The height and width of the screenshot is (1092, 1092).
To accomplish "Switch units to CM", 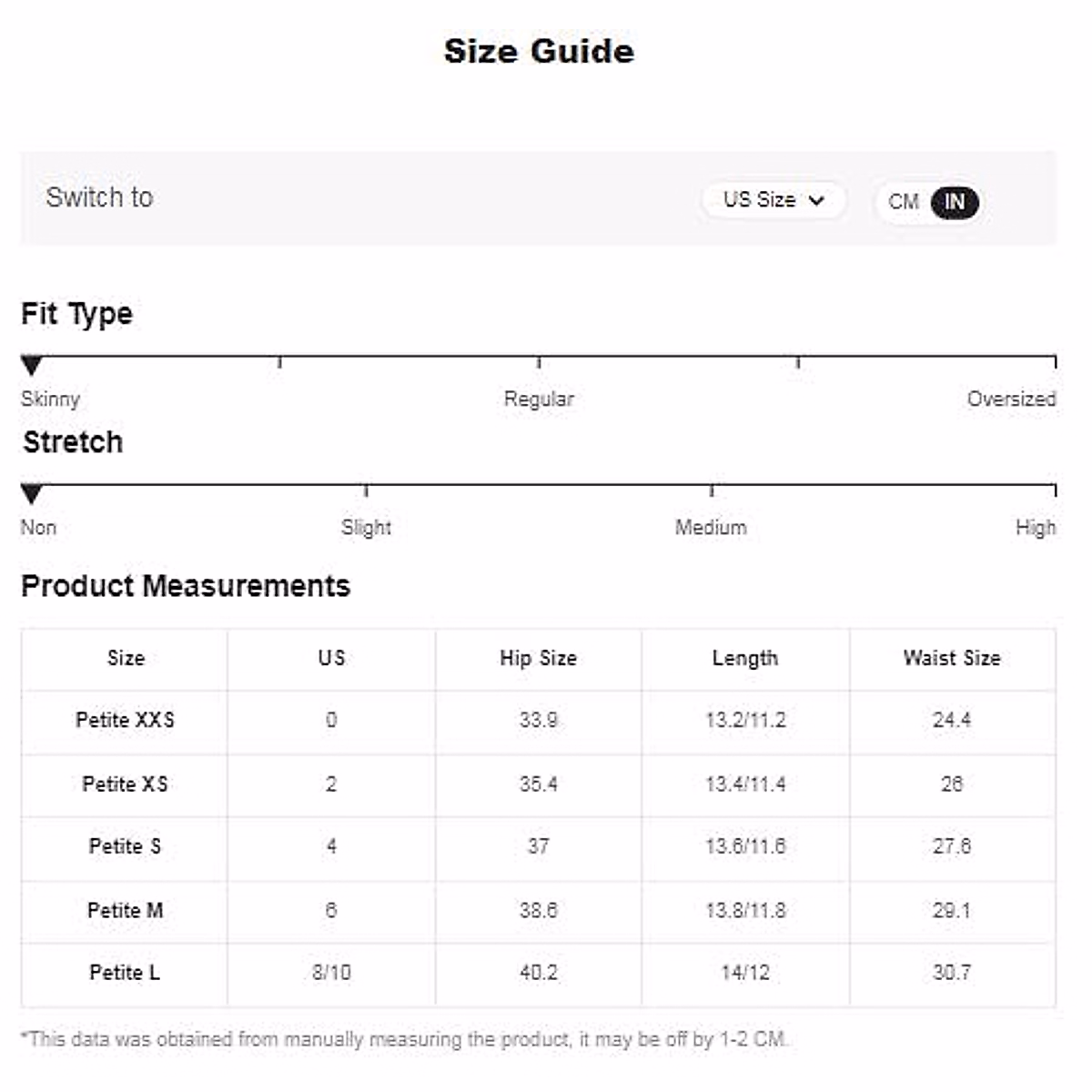I will tap(903, 202).
